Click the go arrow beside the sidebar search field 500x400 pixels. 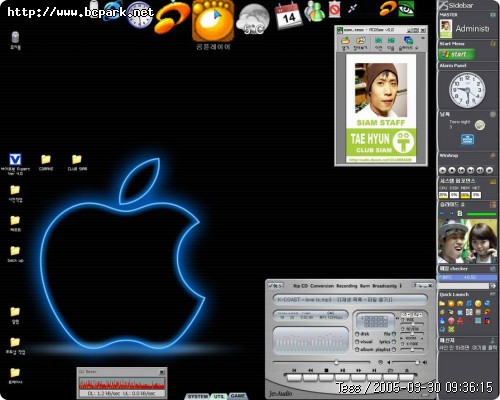click(493, 286)
